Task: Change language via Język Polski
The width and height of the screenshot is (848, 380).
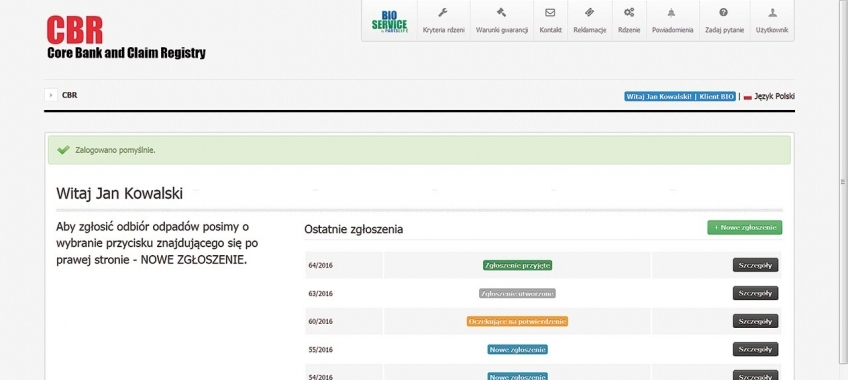Action: pos(774,97)
